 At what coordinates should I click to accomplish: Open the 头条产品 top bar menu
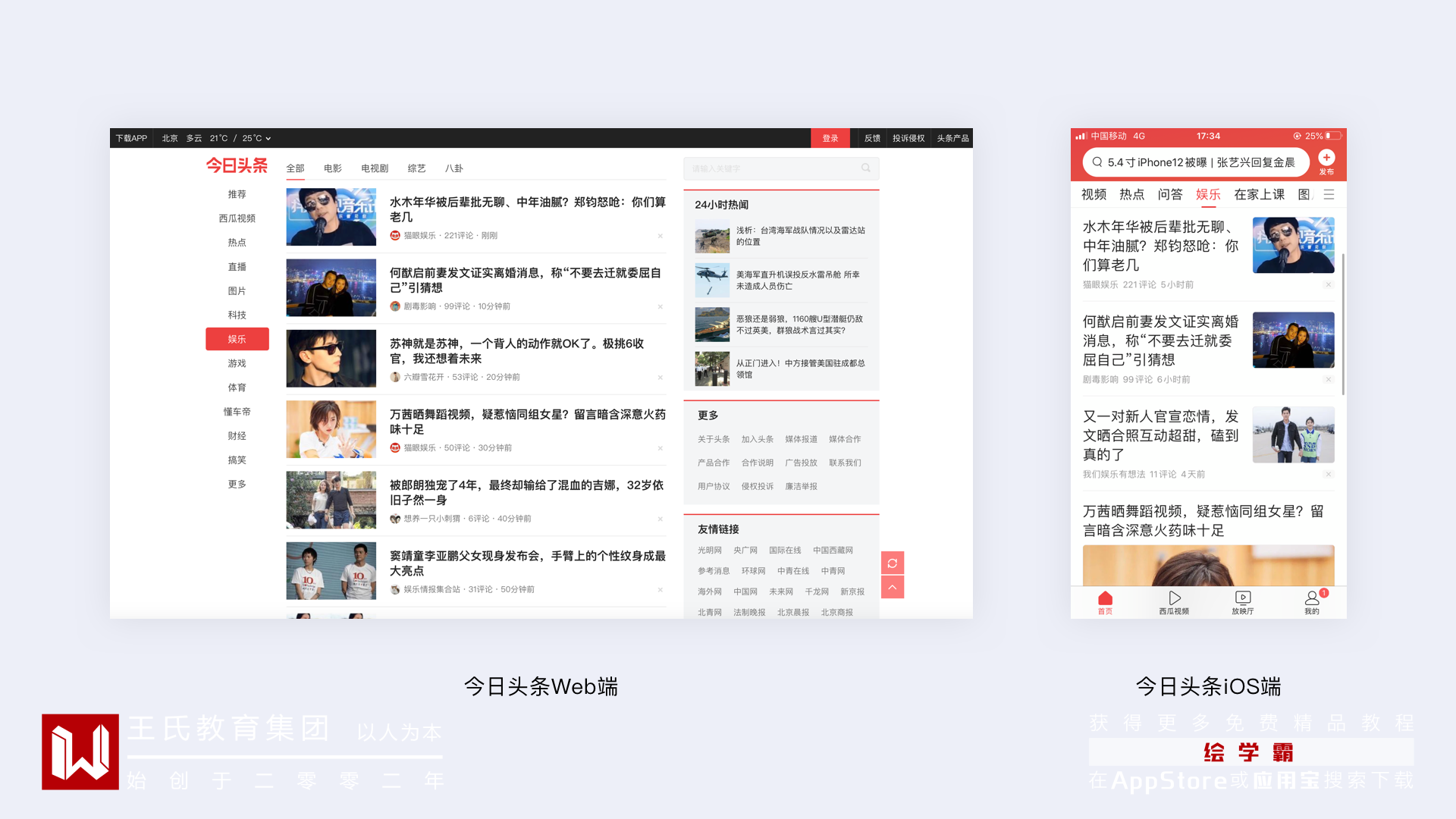[x=952, y=138]
